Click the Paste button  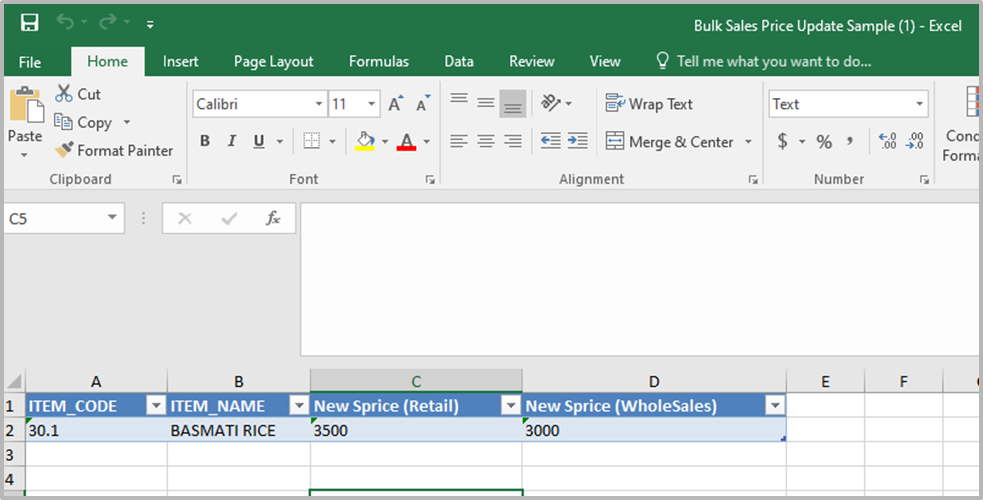pos(25,120)
